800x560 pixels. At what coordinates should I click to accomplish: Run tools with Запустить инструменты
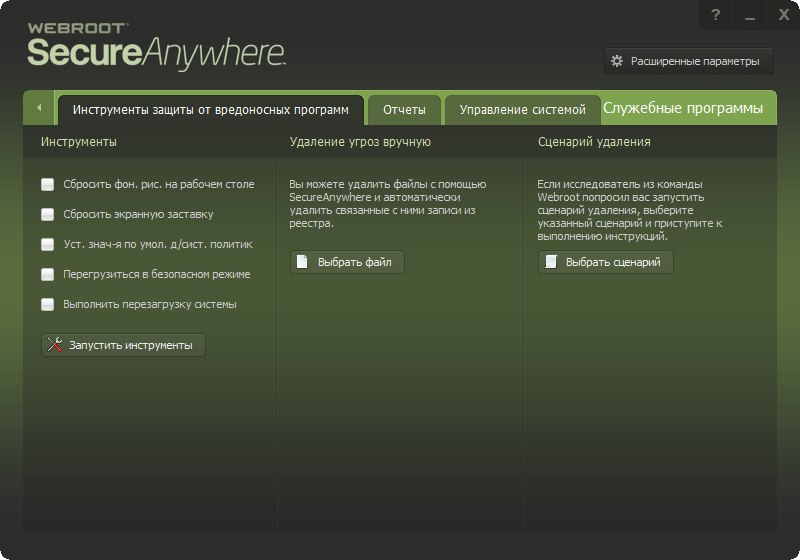click(x=123, y=345)
